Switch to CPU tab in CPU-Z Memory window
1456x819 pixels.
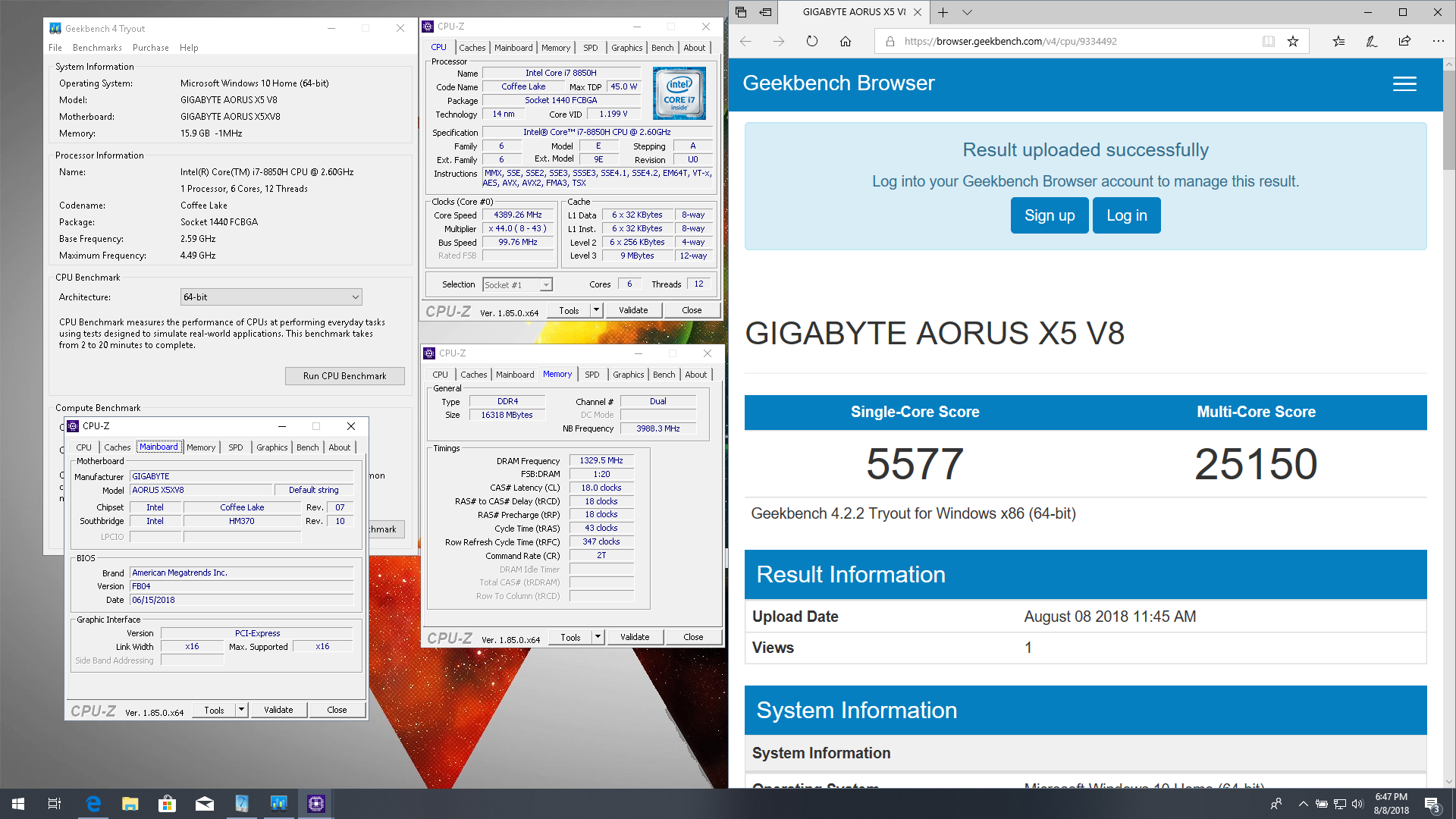tap(440, 375)
